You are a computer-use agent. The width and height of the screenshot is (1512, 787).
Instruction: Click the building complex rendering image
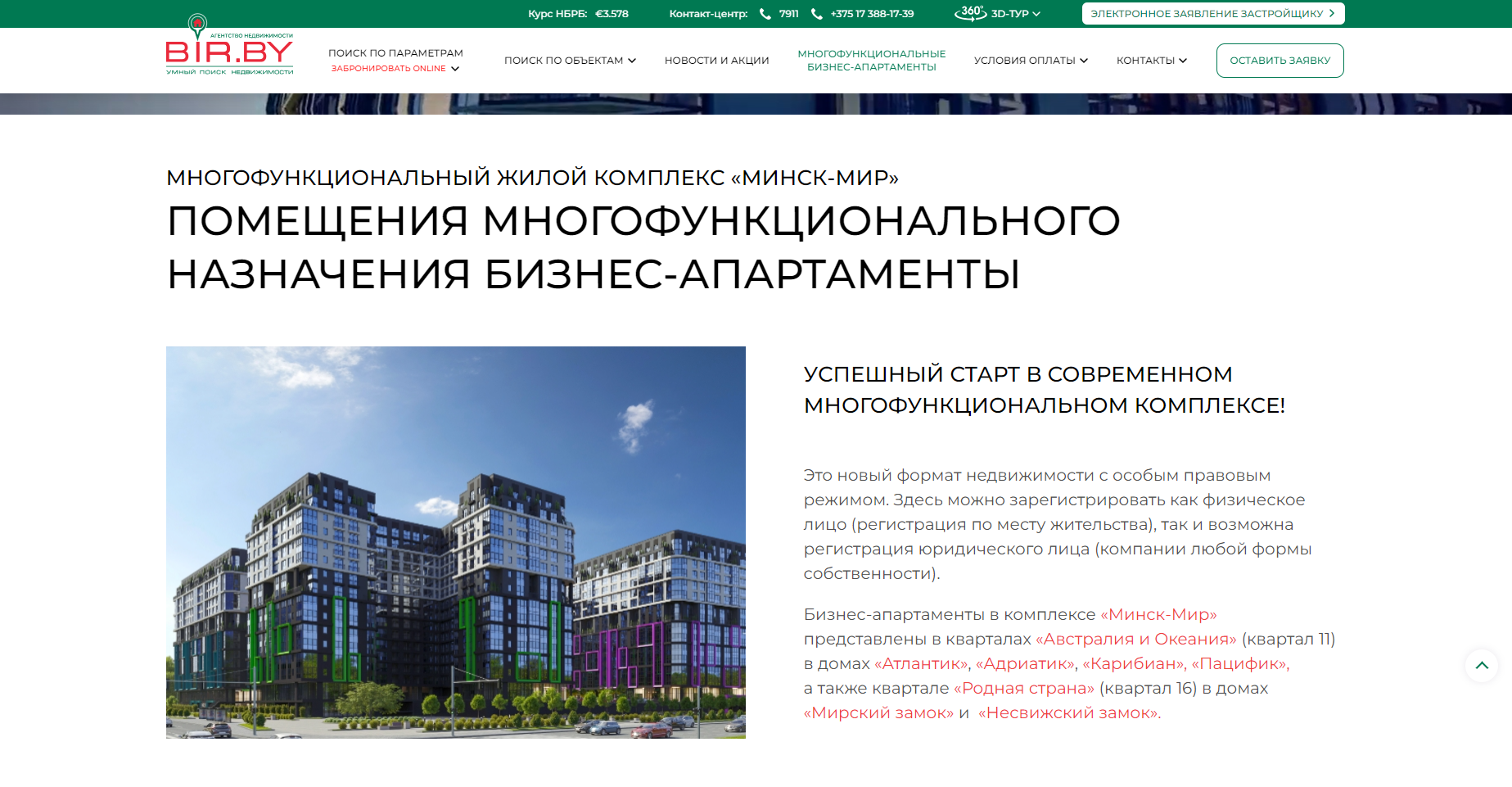[x=455, y=542]
